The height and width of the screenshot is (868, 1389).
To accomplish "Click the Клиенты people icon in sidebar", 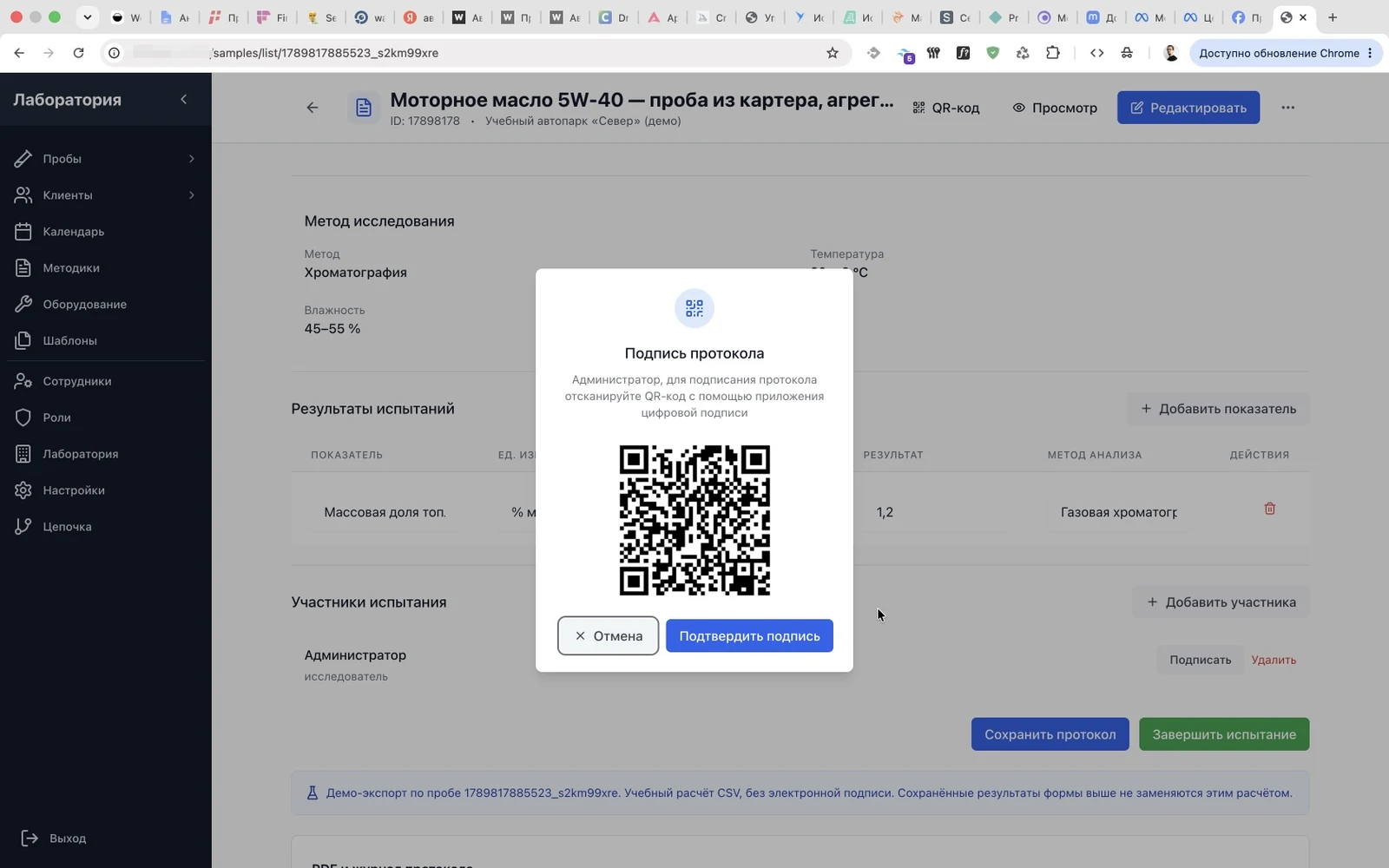I will point(23,195).
